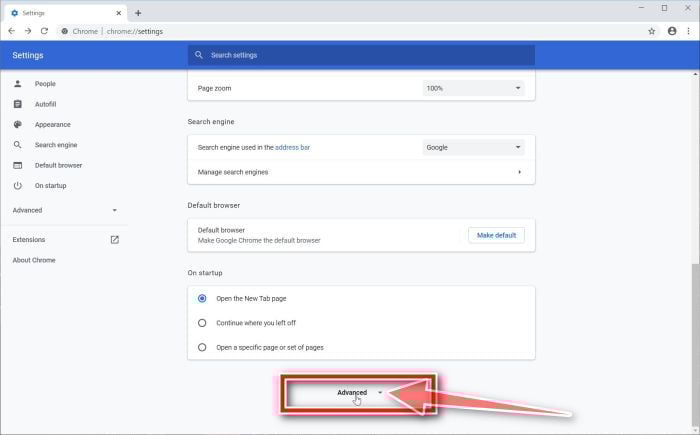Viewport: 700px width, 435px height.
Task: Click the forward navigation arrow
Action: coord(28,31)
